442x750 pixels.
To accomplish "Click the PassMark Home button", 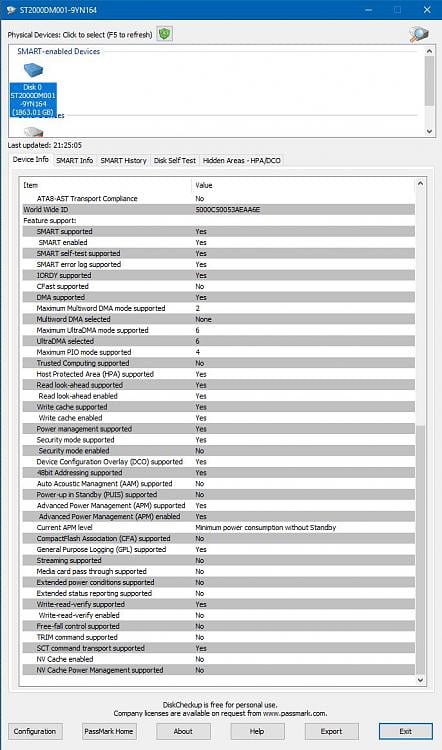I will pos(109,731).
